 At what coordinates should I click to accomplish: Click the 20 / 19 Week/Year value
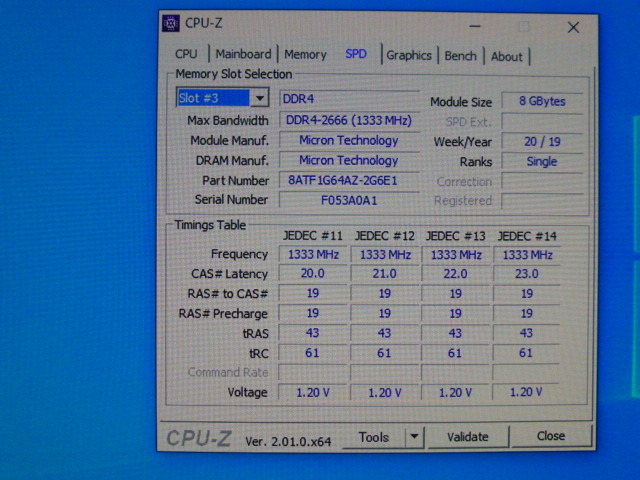pos(542,142)
